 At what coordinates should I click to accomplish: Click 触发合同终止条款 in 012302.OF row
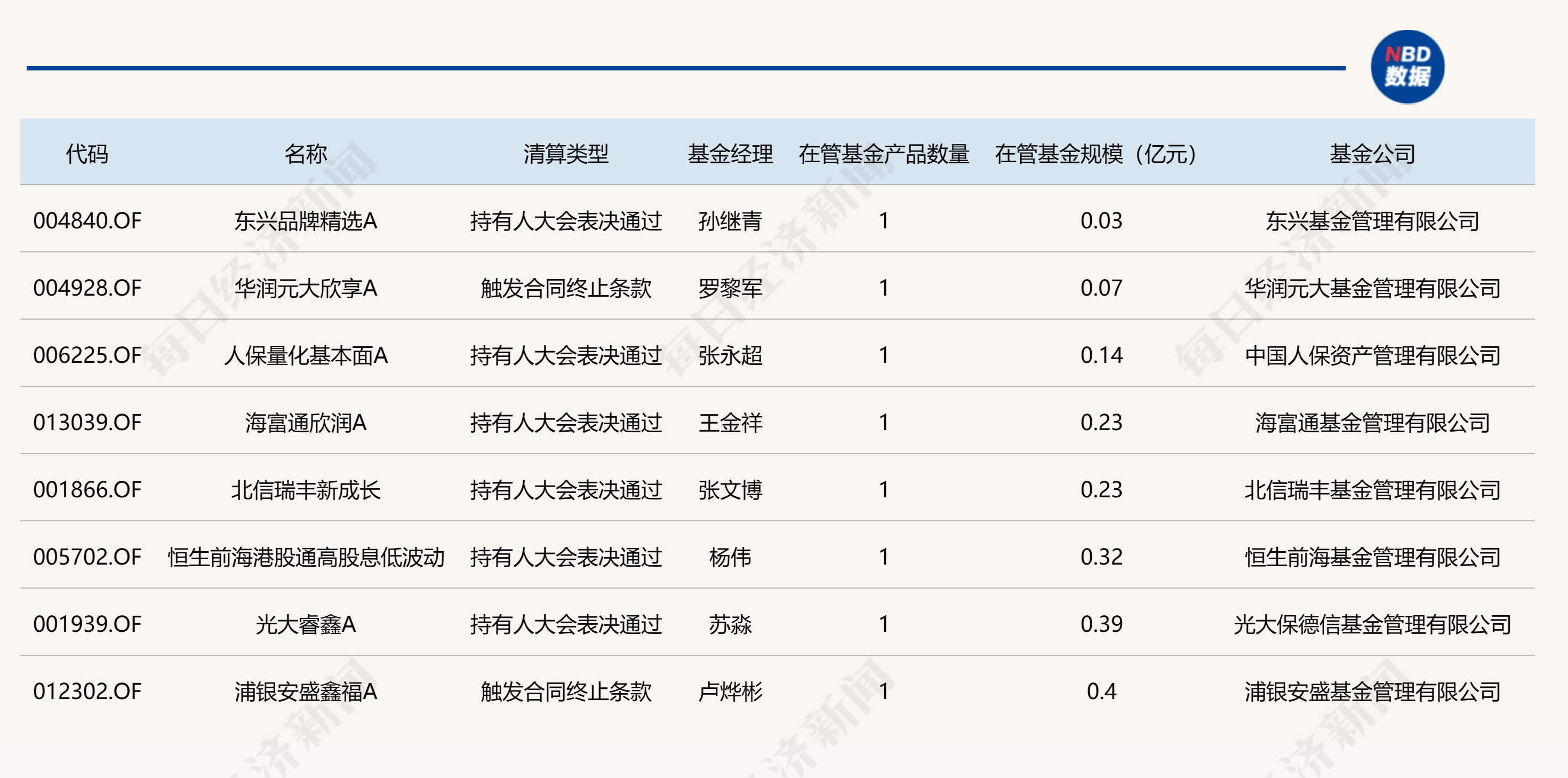click(566, 692)
